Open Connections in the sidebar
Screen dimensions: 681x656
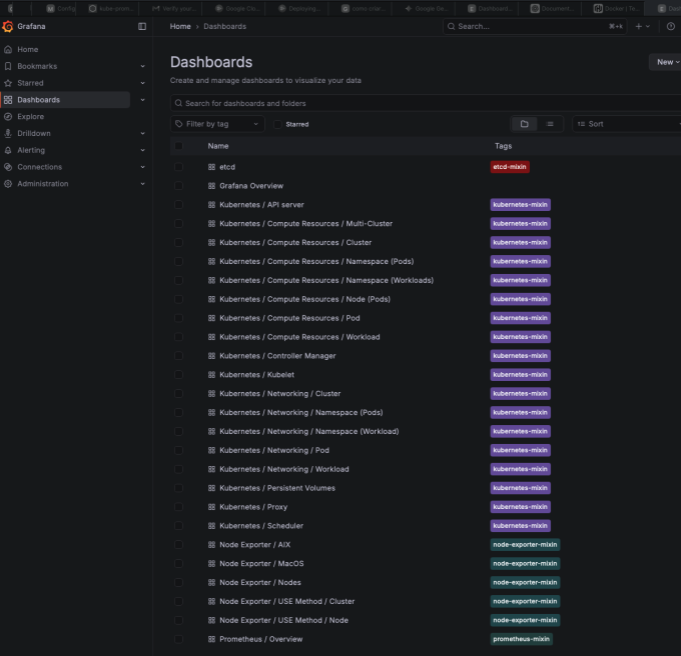[x=39, y=167]
